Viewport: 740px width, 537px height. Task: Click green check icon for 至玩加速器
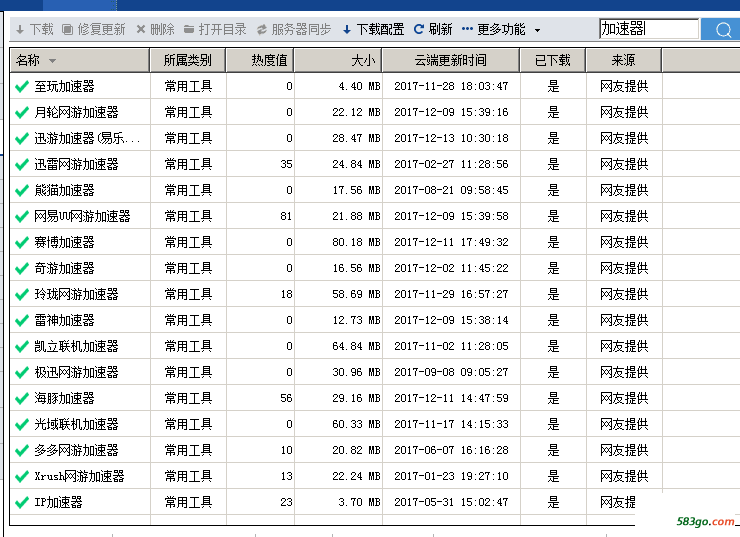(22, 87)
